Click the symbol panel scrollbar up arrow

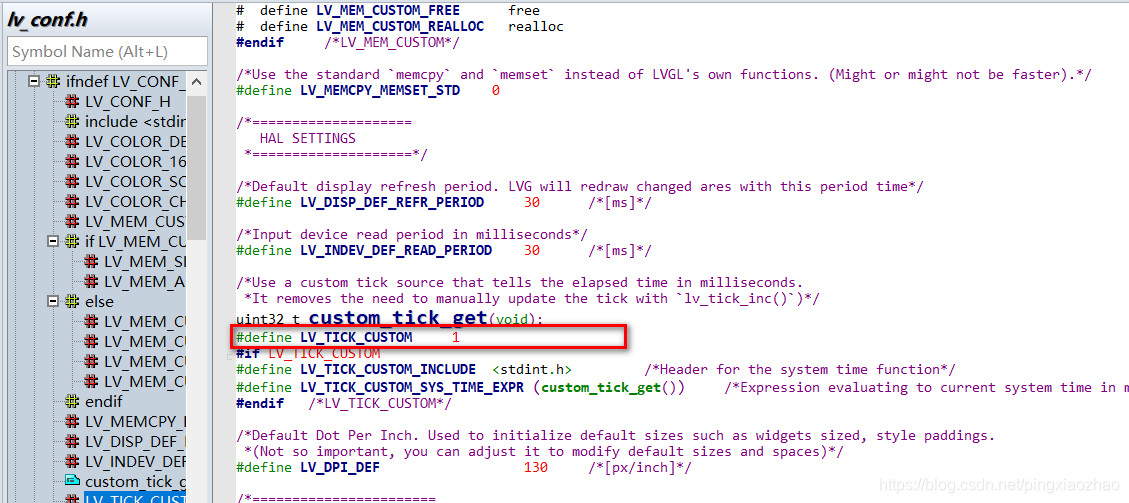(197, 83)
